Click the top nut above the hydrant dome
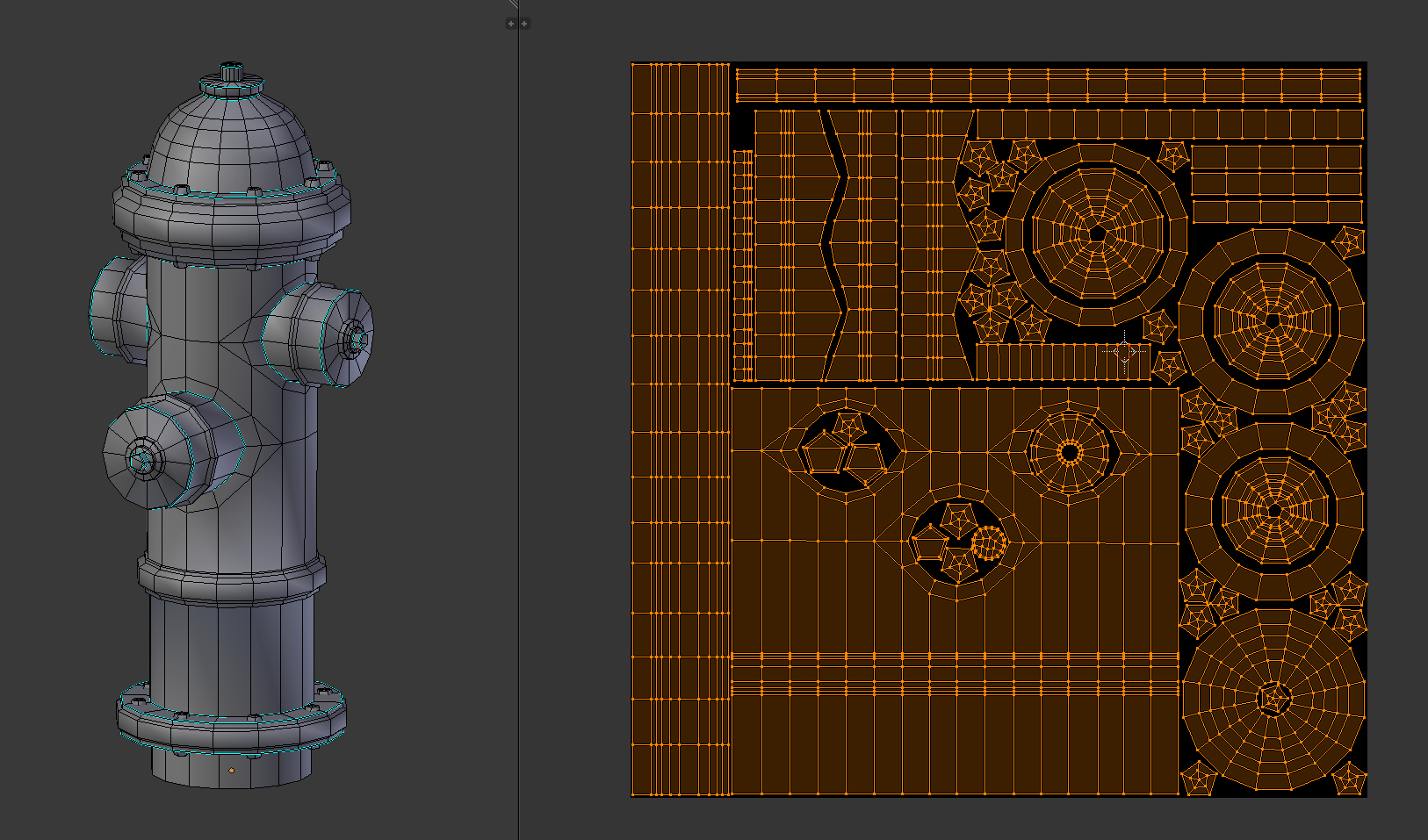Screen dimensions: 1428x840 (231, 72)
